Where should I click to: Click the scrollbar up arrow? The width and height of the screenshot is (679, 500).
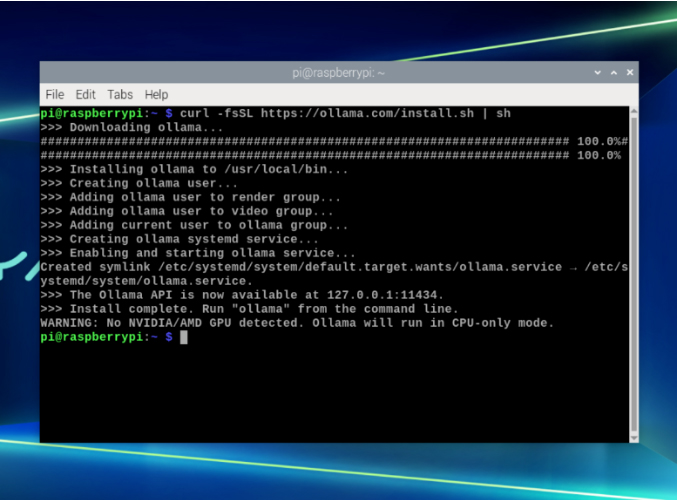(x=634, y=111)
